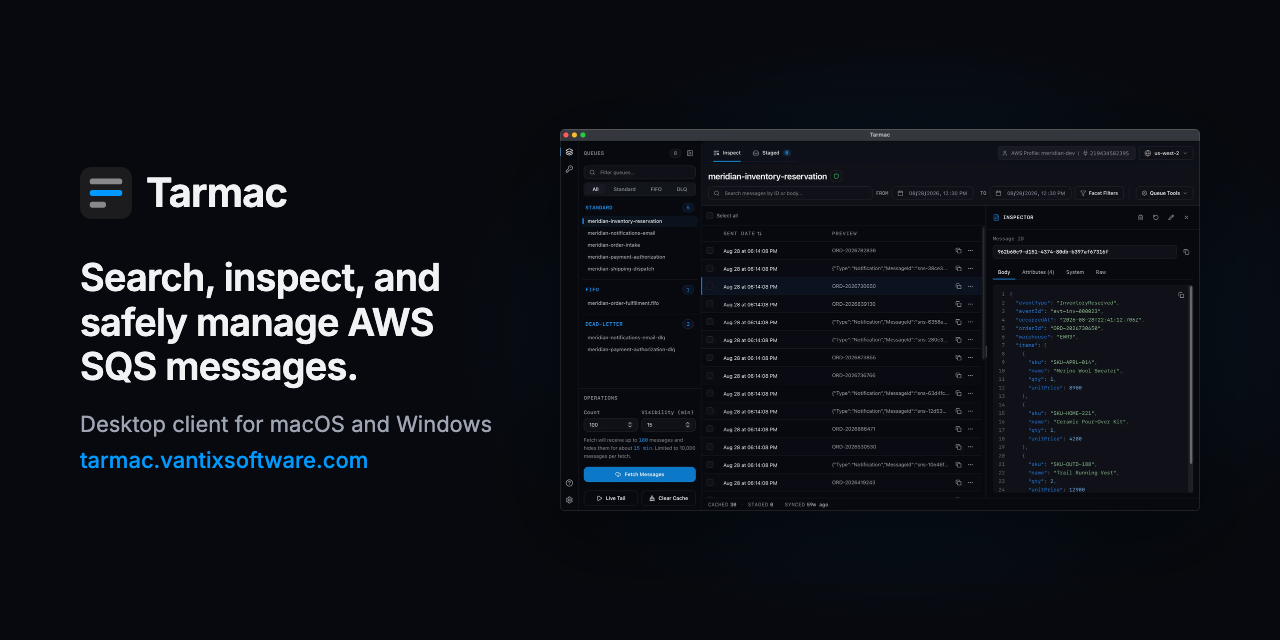Copy message icon for ORD-2026782836 row
This screenshot has width=1280, height=640.
click(958, 251)
